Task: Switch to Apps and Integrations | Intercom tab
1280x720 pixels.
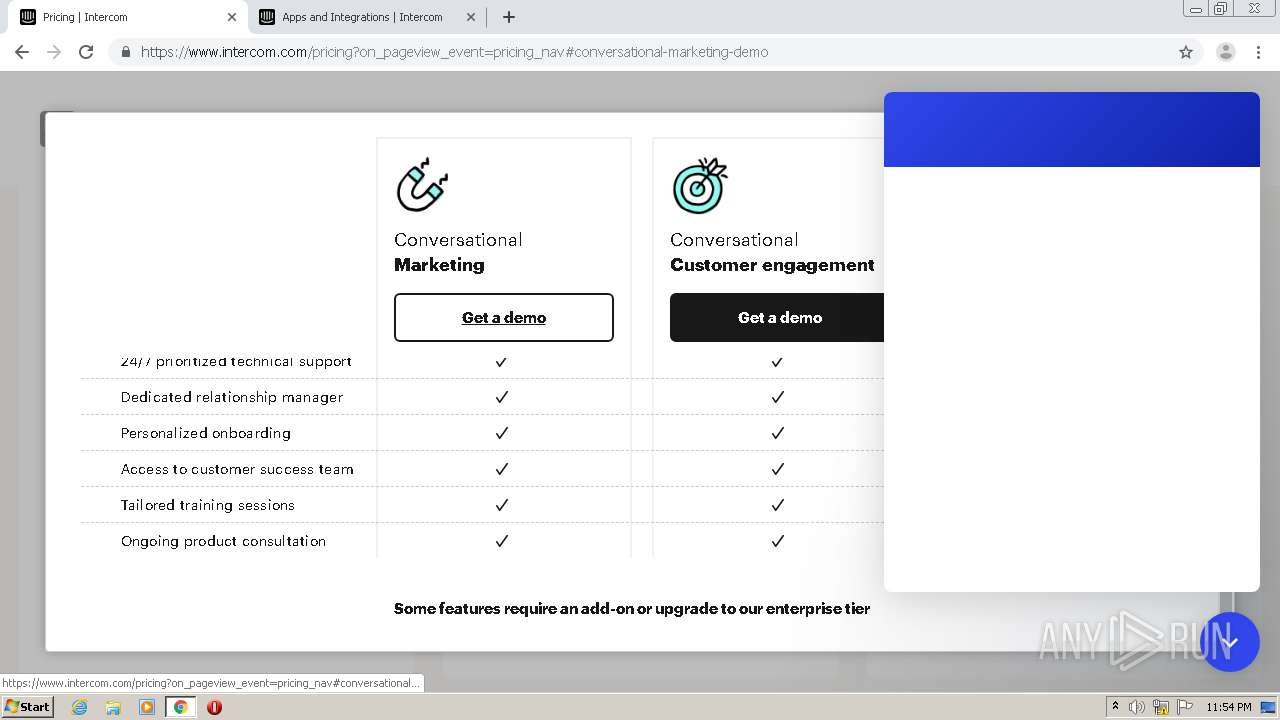Action: point(367,17)
